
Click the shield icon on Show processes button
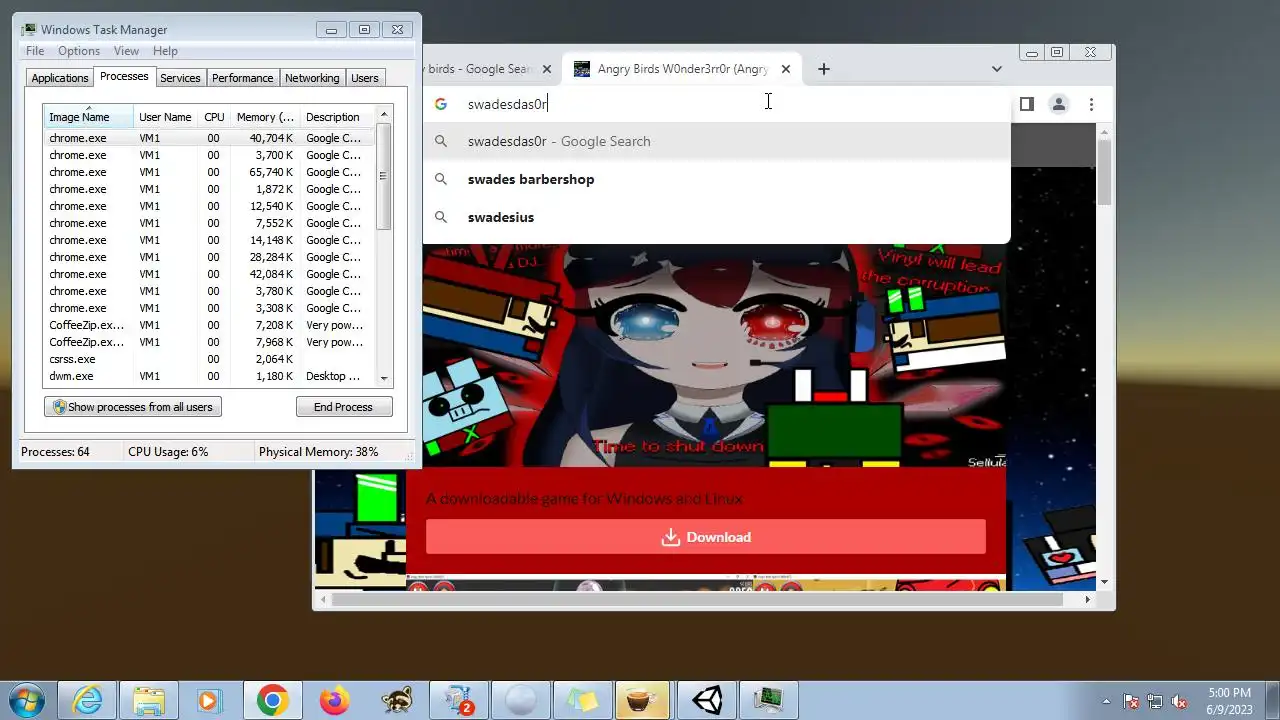(59, 407)
